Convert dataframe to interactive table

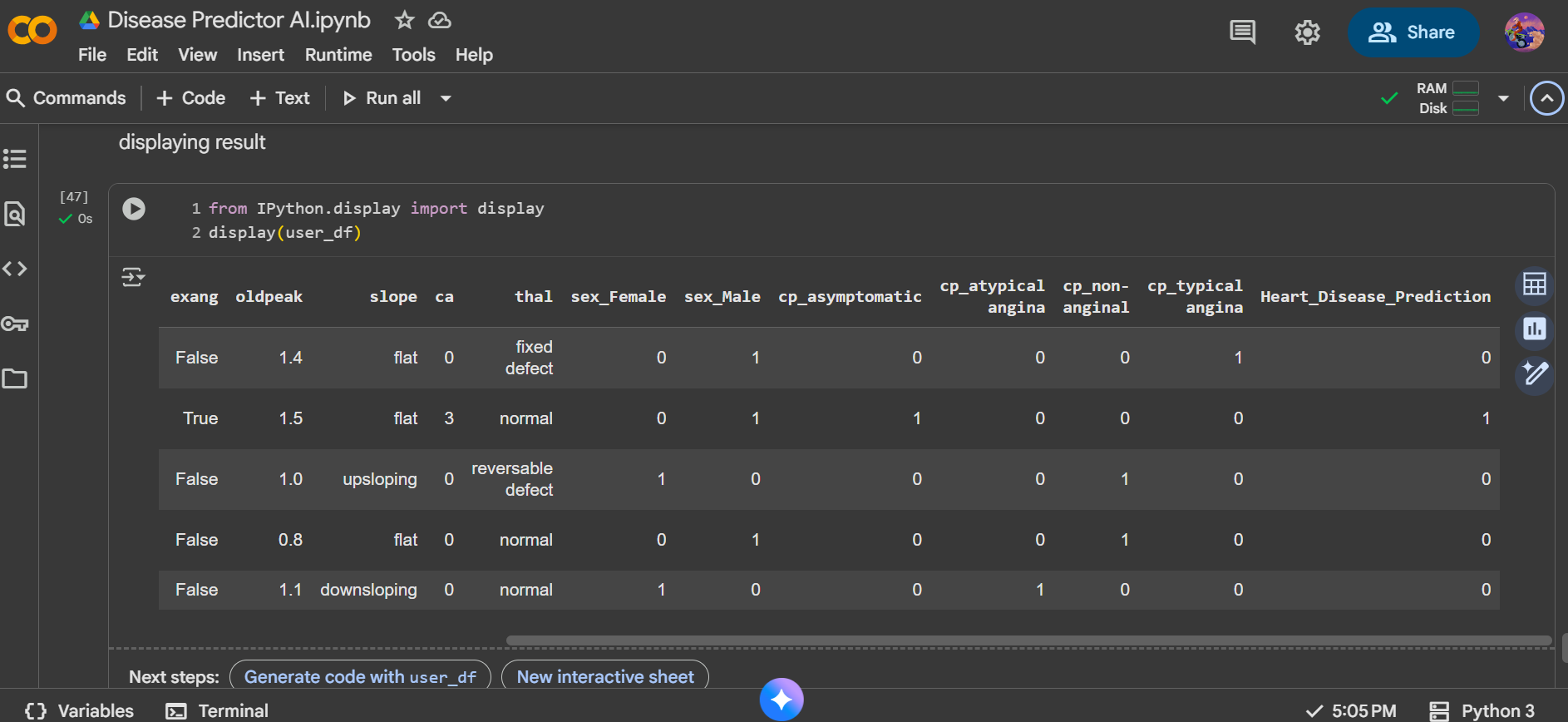coord(1534,284)
